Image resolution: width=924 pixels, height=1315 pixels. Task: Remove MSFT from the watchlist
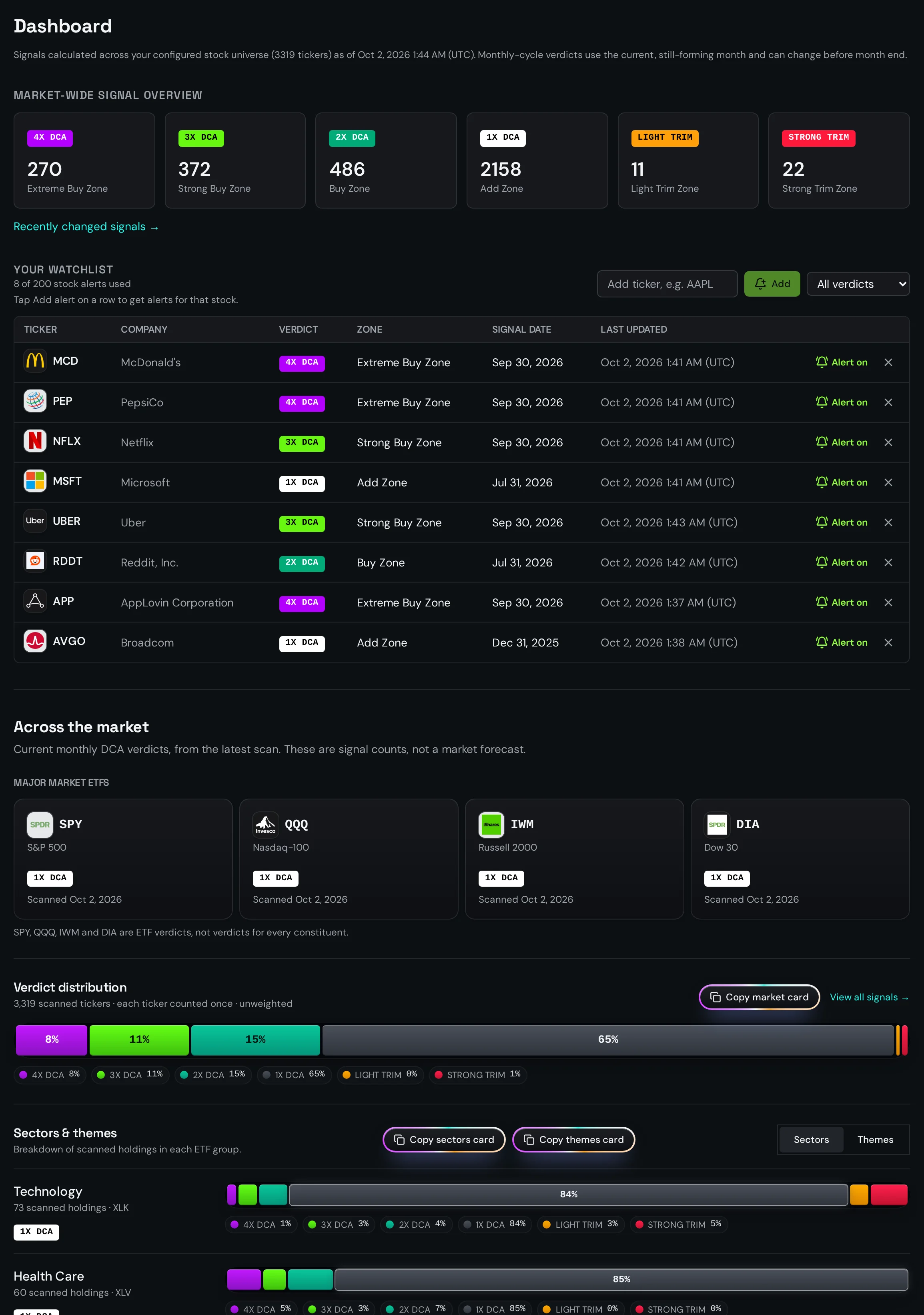pyautogui.click(x=888, y=483)
